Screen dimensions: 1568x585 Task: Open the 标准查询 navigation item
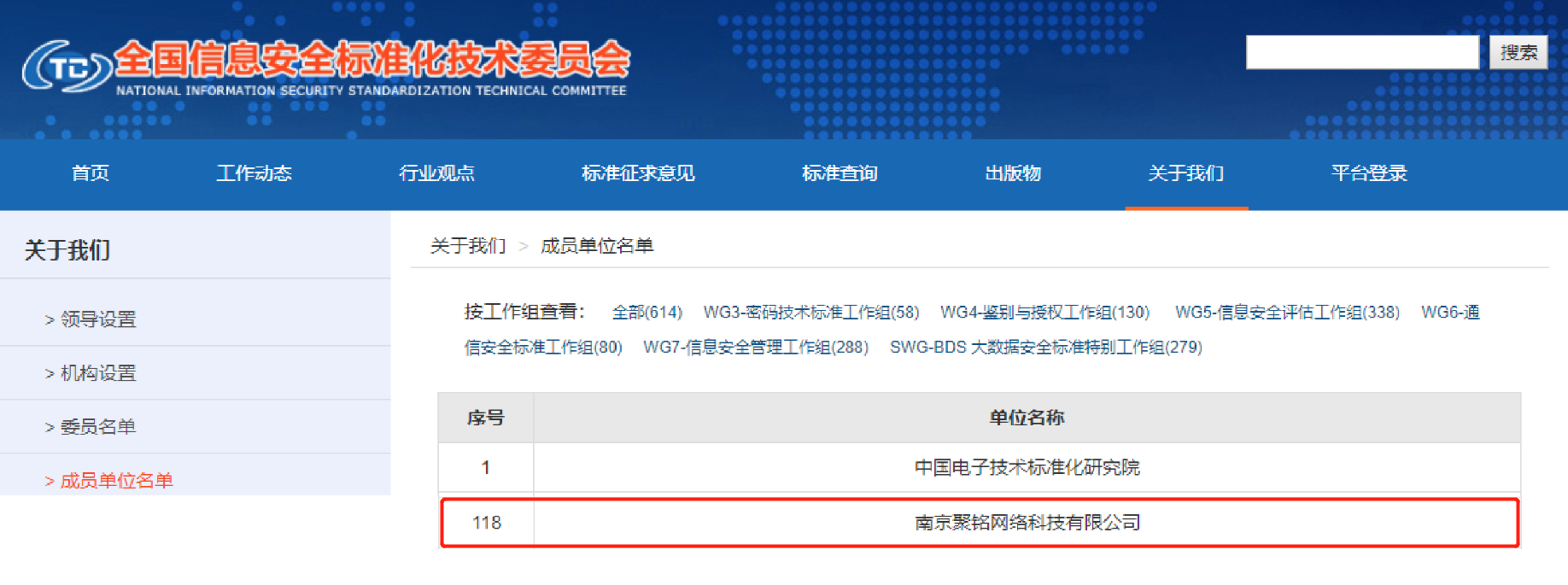(x=840, y=173)
